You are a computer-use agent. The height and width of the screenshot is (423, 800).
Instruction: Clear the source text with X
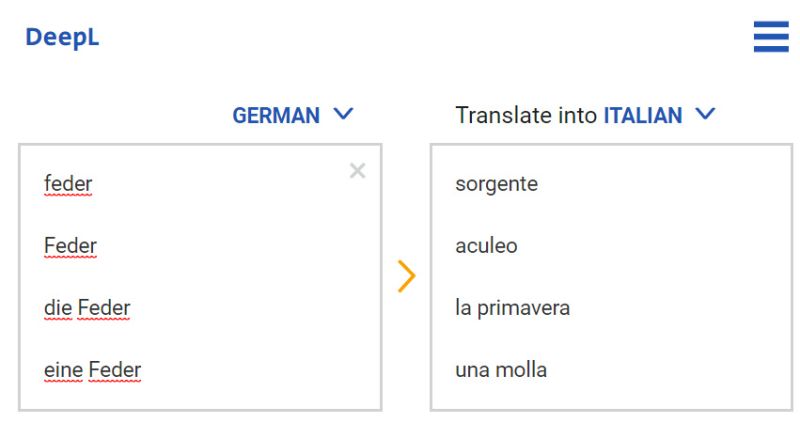(358, 170)
